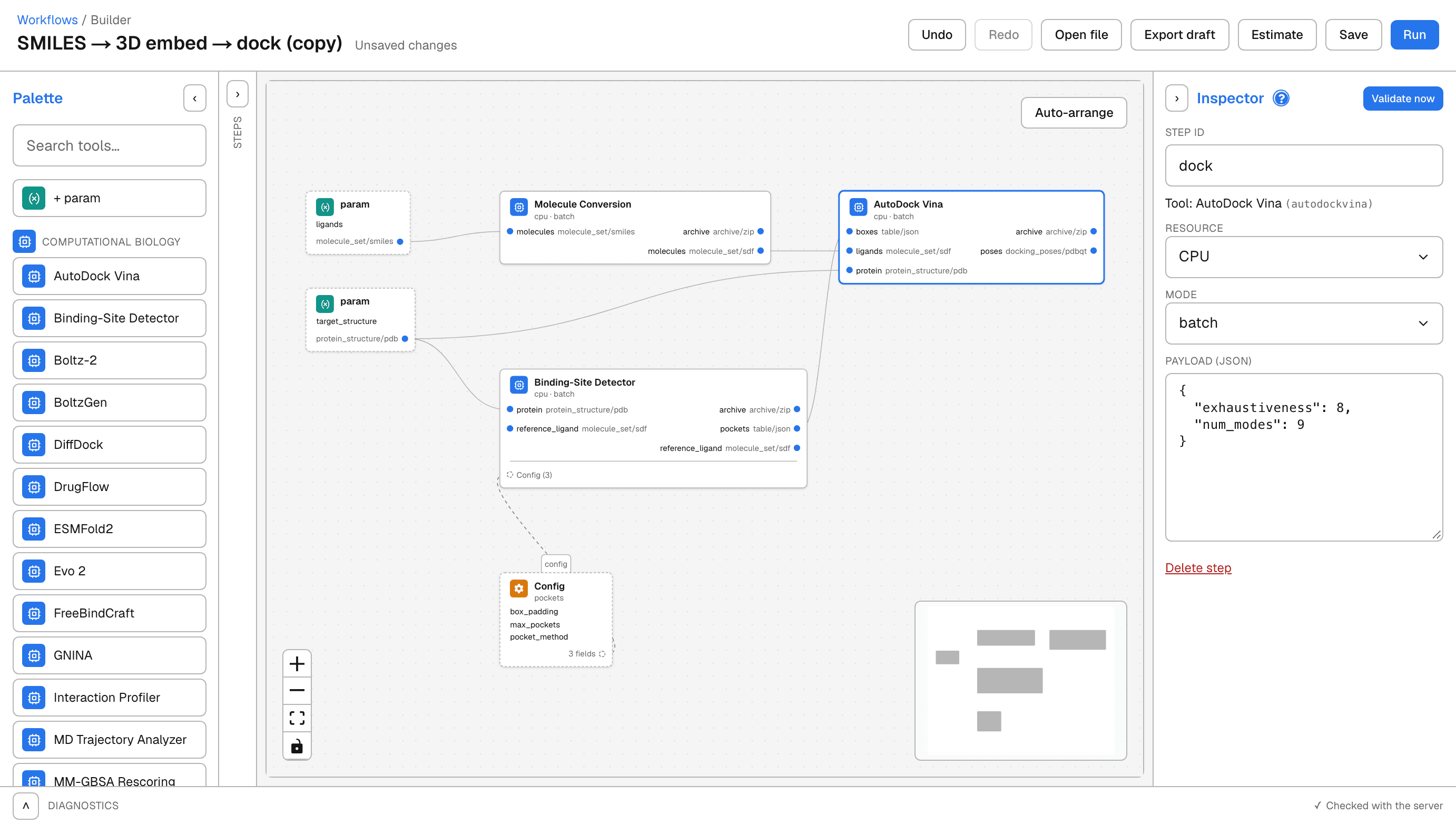This screenshot has height=824, width=1456.
Task: Click the BoltzGen tool icon
Action: [x=34, y=403]
